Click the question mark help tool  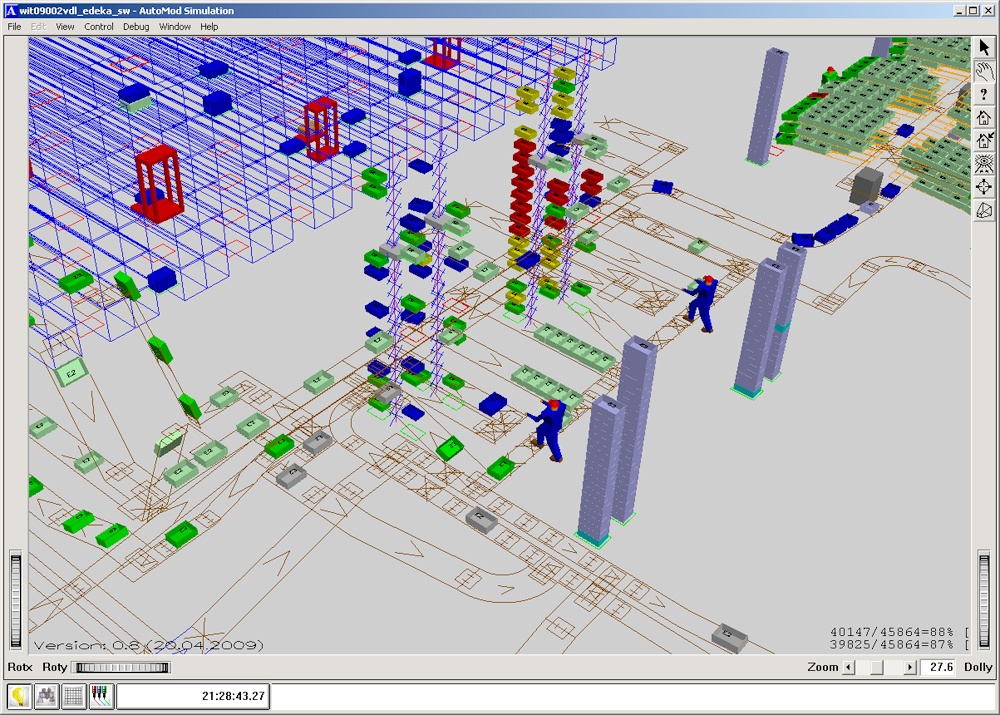point(984,94)
